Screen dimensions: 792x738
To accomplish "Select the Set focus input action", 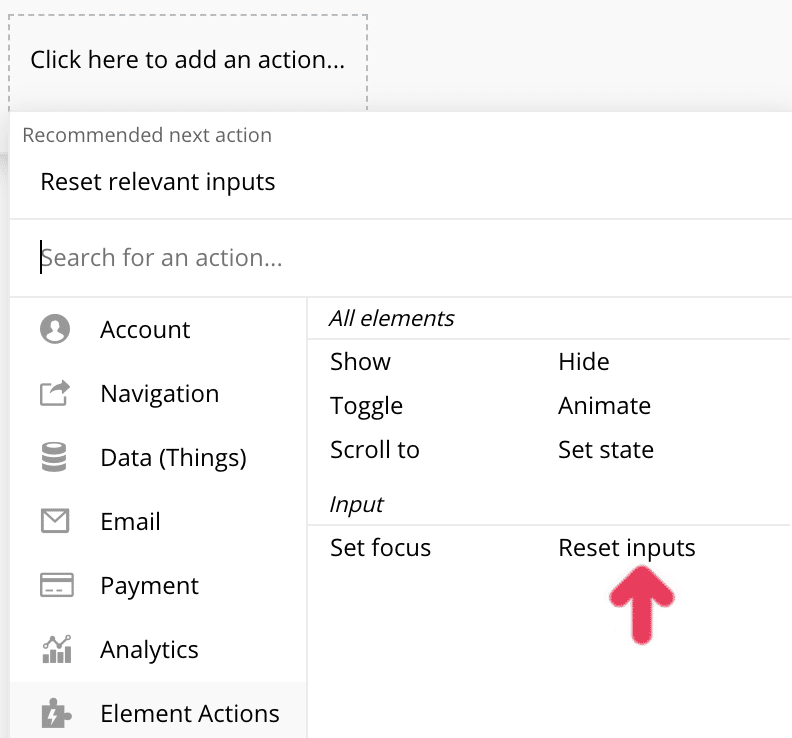I will [380, 548].
